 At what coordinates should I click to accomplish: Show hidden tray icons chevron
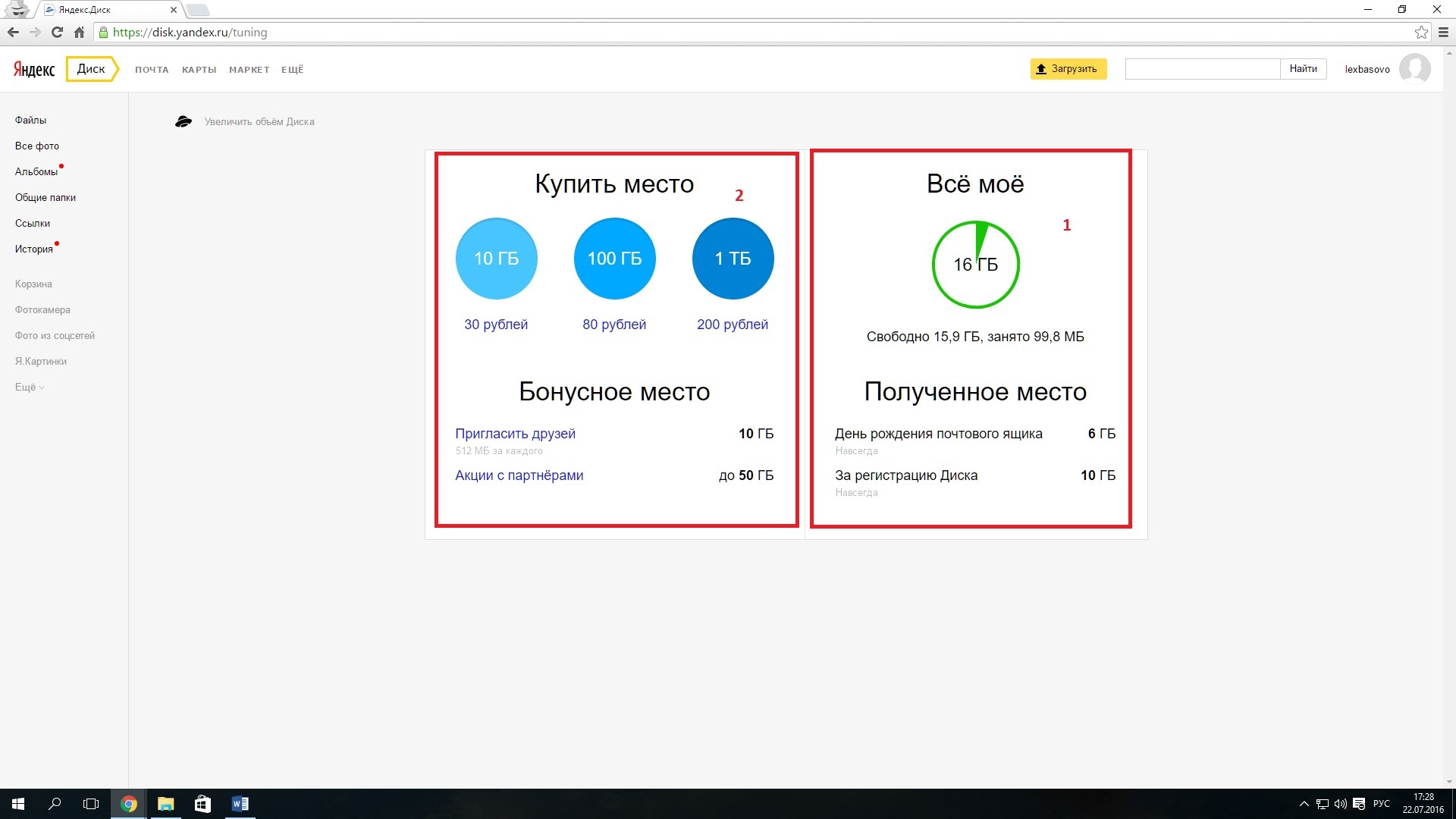pos(1304,804)
